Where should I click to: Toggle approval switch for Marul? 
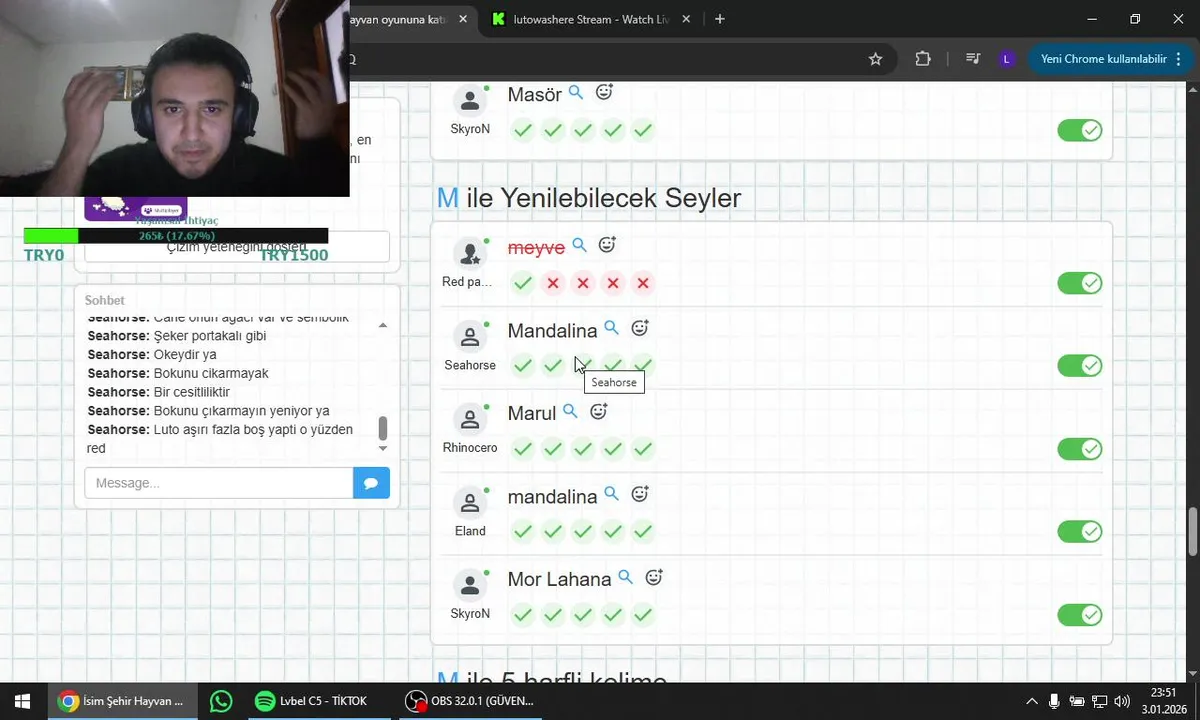[1079, 449]
